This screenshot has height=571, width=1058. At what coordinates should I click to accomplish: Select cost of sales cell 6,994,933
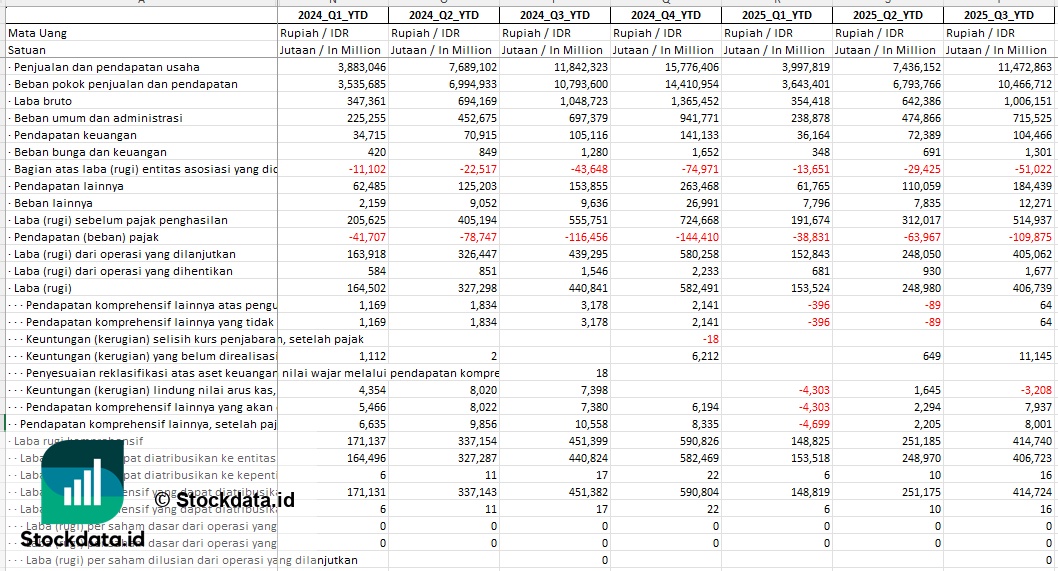(x=472, y=84)
